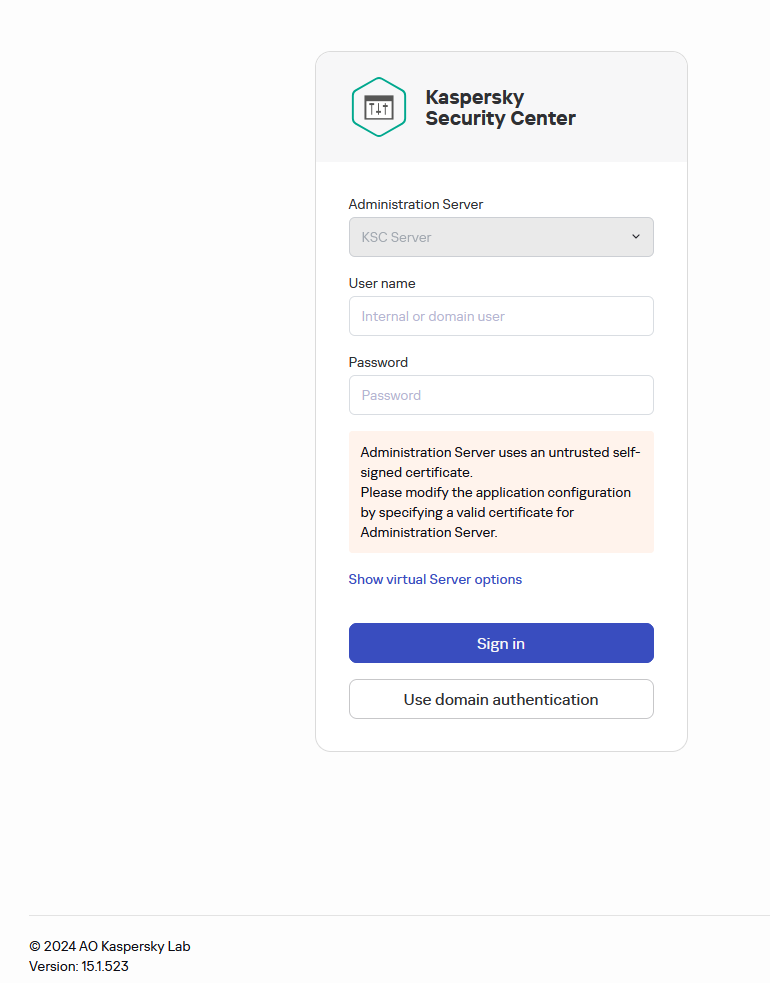
Task: Click the "Please modify the application configuration" text
Action: [x=495, y=492]
